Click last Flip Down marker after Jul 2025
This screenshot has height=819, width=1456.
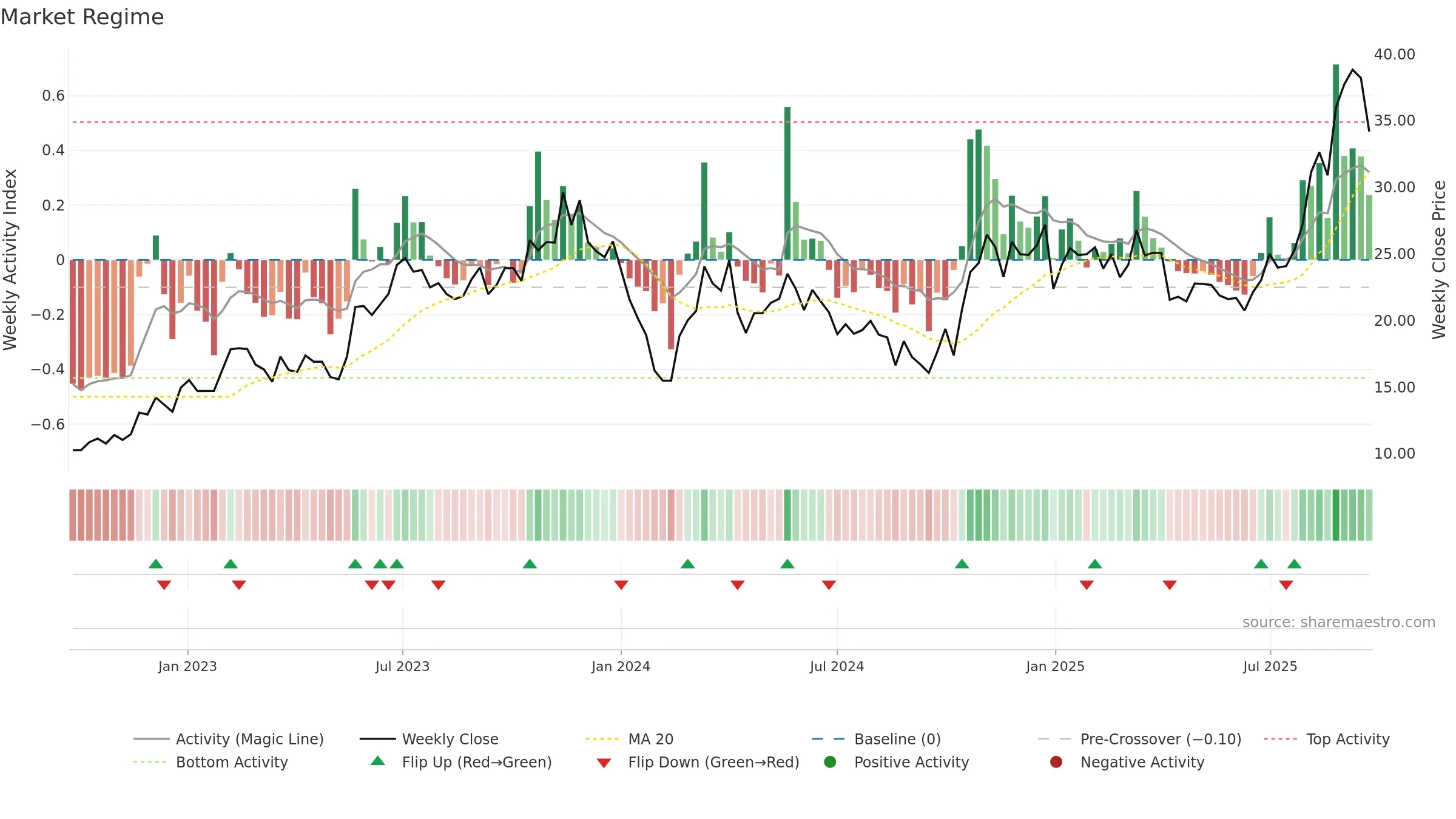(1286, 585)
